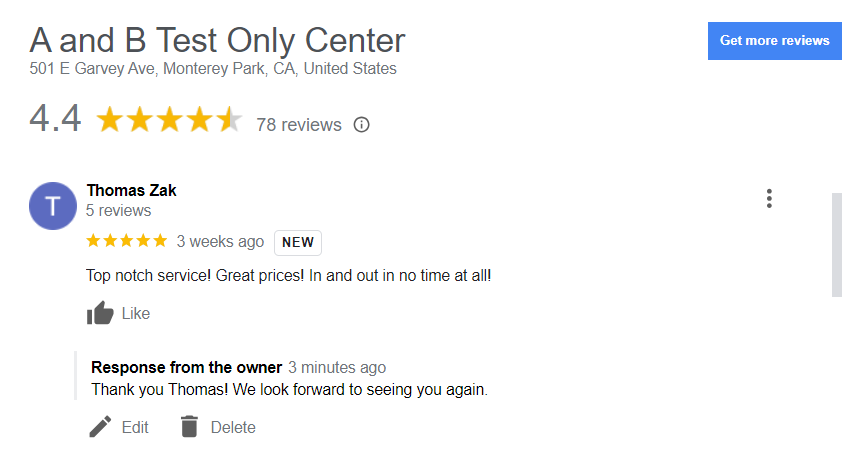Viewport: 861px width, 469px height.
Task: Click the A and B Test Only Center title
Action: tap(217, 40)
